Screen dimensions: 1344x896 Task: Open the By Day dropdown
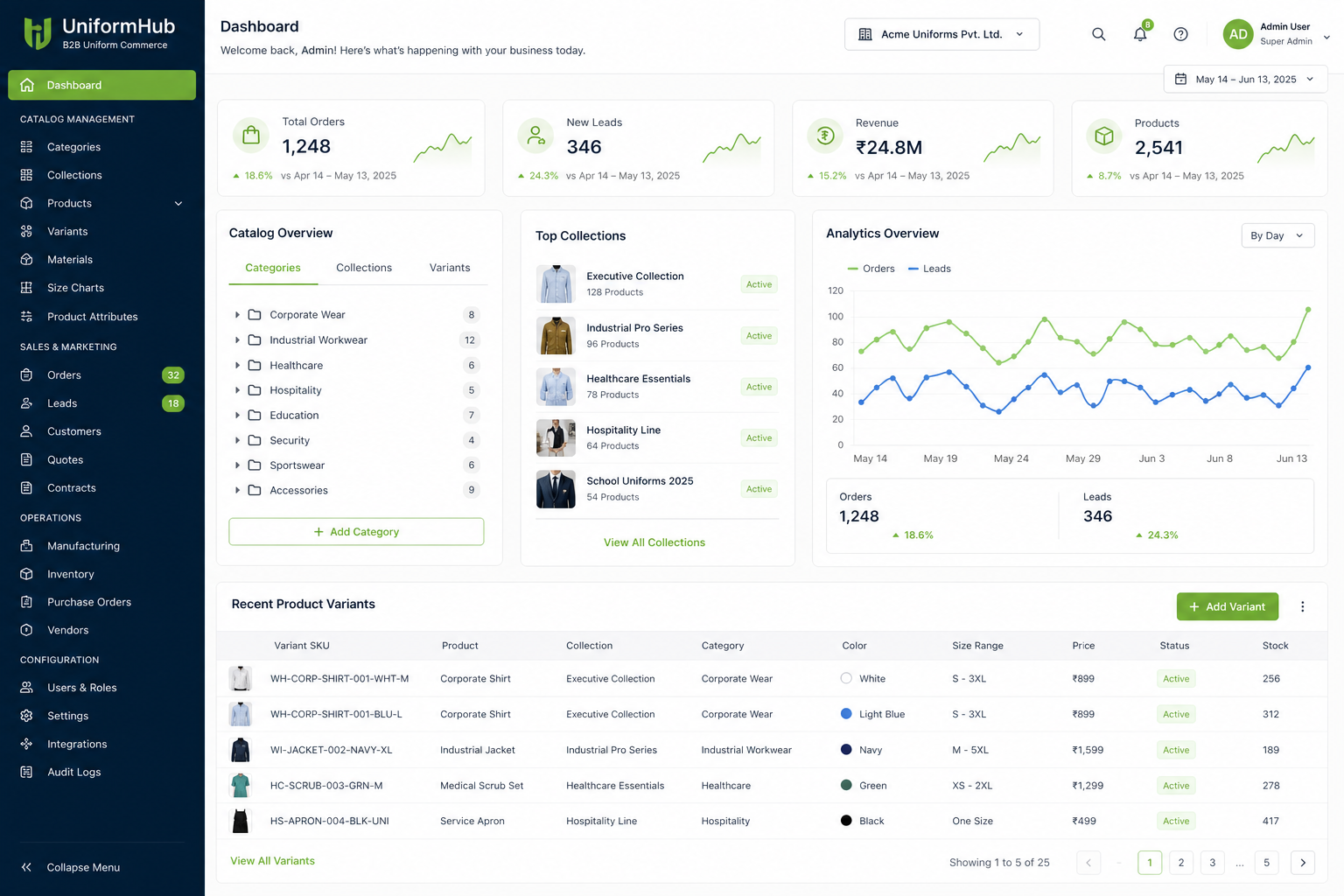click(1277, 235)
